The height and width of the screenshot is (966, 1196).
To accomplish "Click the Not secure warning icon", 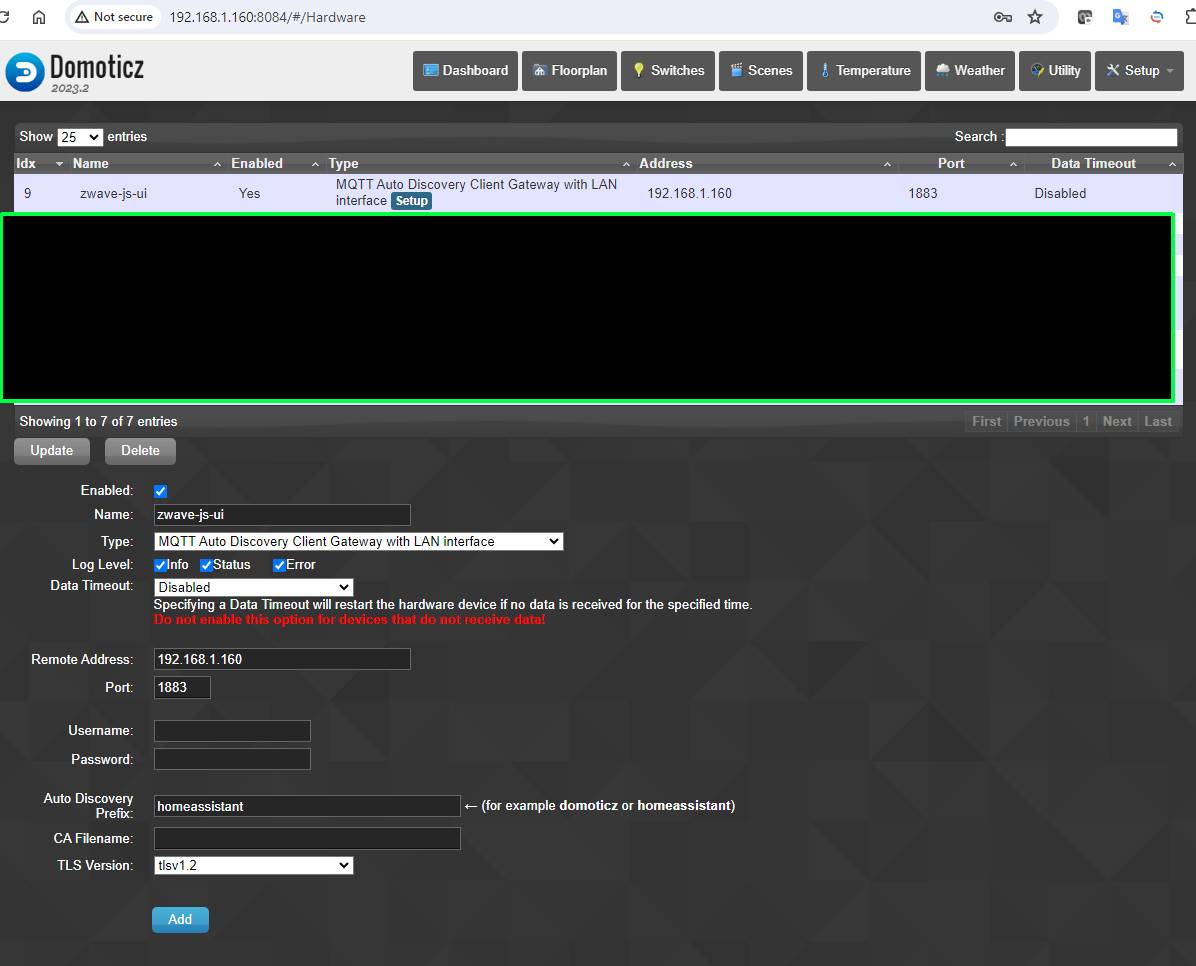I will (82, 17).
